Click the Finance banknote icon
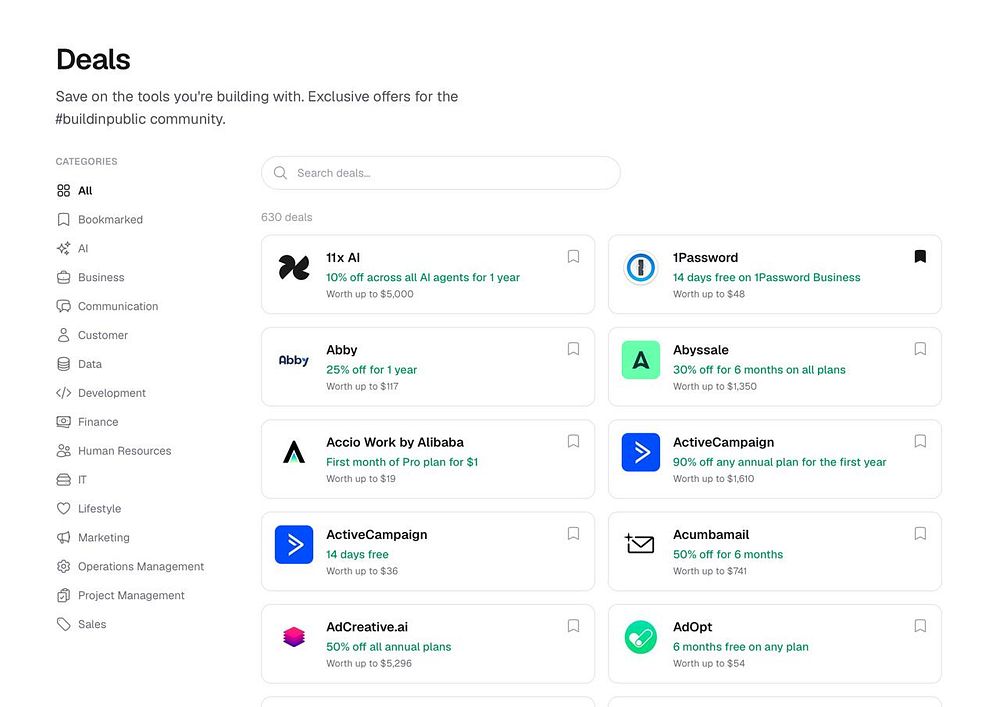 pos(63,421)
